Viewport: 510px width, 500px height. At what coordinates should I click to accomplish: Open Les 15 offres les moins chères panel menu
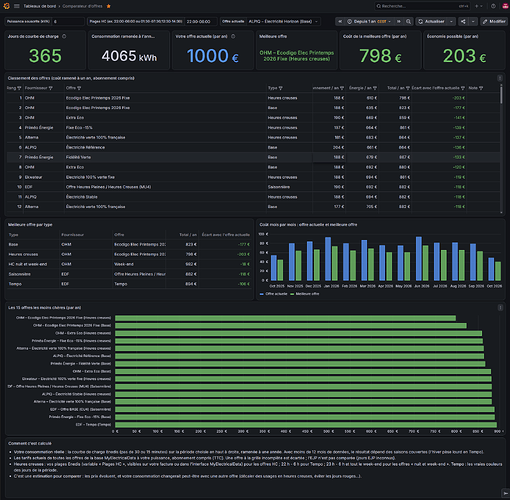pos(500,308)
